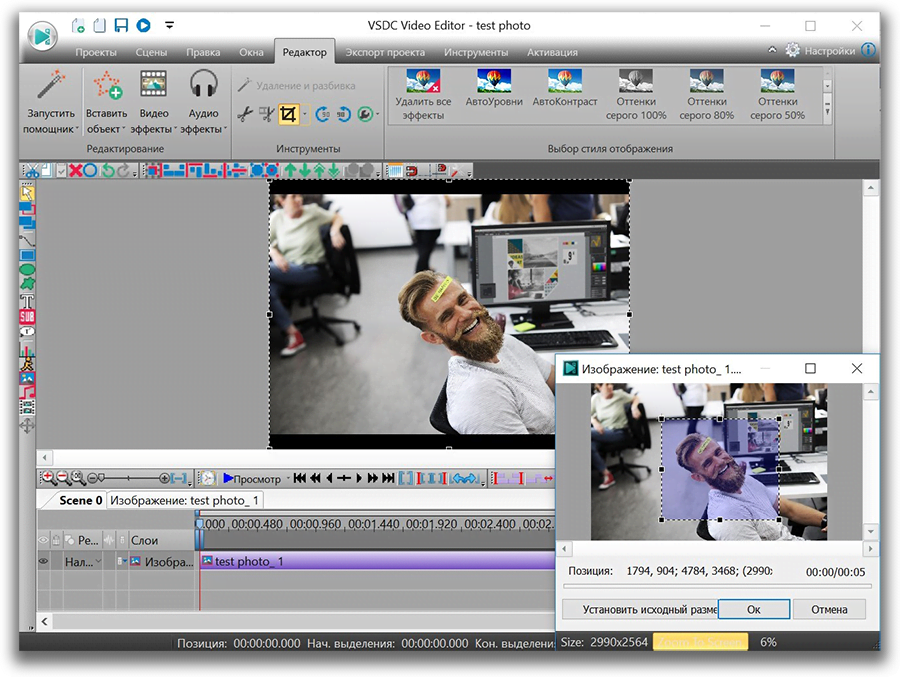Switch to Экспорт проекта ribbon tab
Image resolution: width=900 pixels, height=677 pixels.
tap(385, 52)
